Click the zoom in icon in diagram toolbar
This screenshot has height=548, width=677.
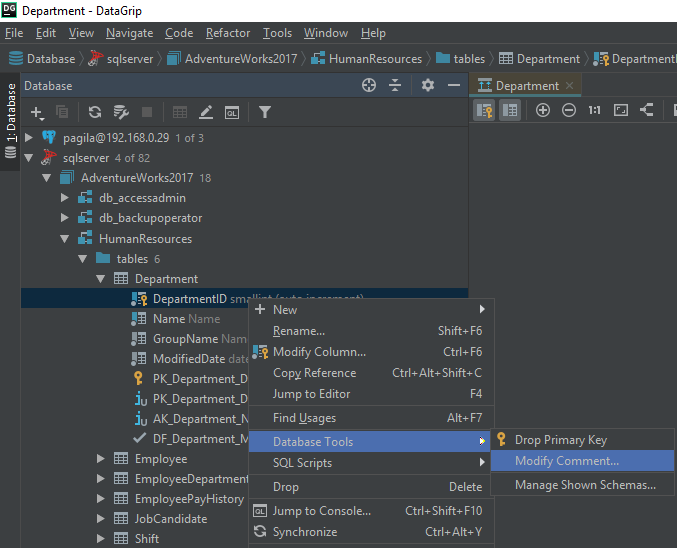coord(543,110)
